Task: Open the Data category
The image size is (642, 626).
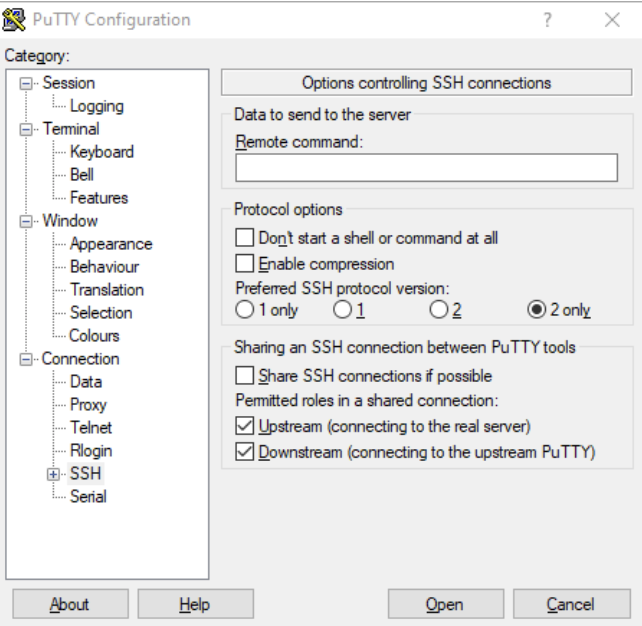Action: tap(86, 382)
